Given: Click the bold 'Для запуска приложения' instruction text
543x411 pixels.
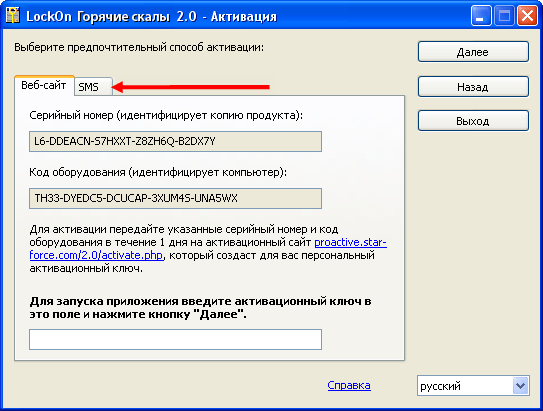Looking at the screenshot, I should click(x=201, y=307).
